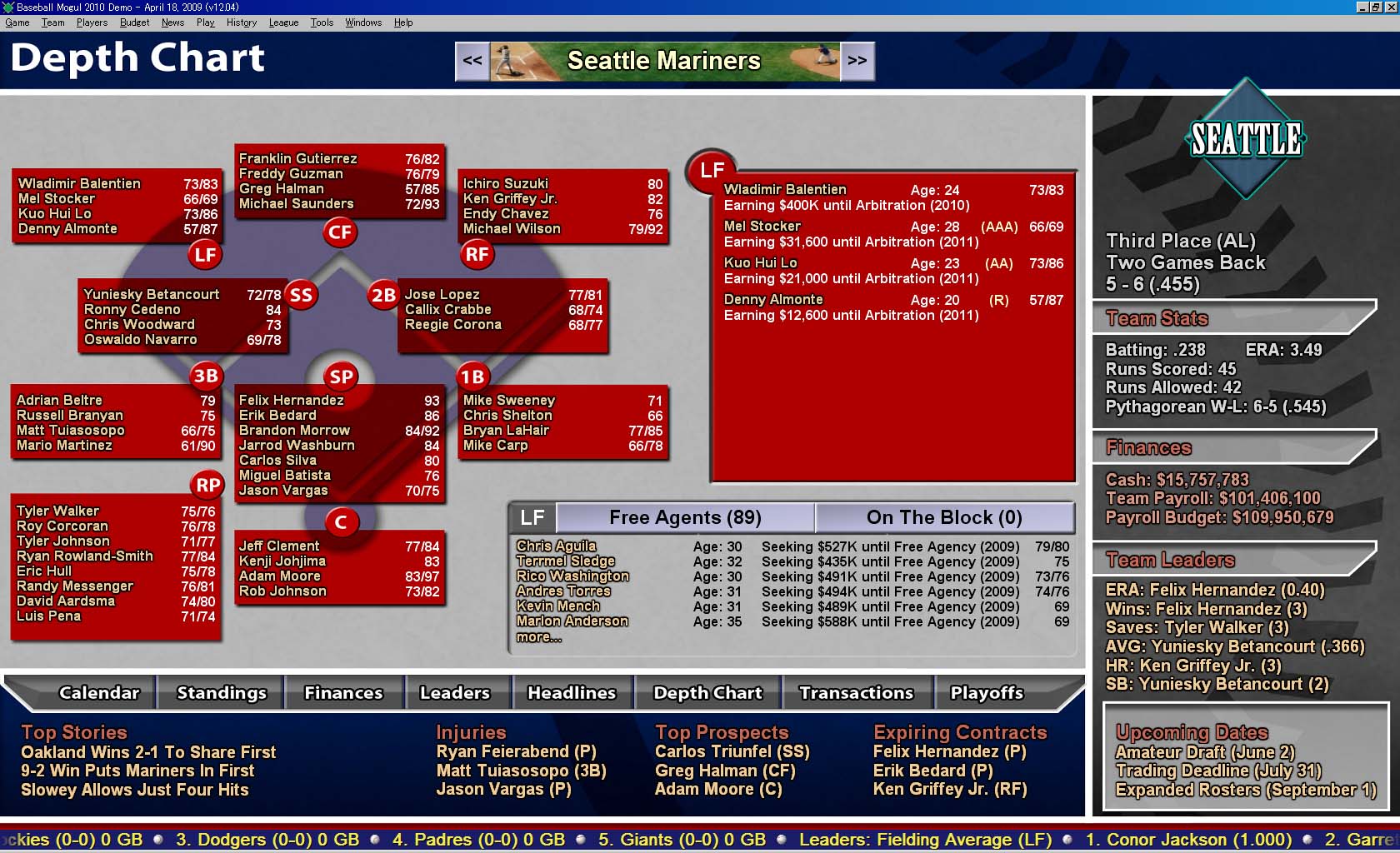Screen dimensions: 1400x853
Task: Choose the SP starting pitcher badge
Action: [341, 377]
